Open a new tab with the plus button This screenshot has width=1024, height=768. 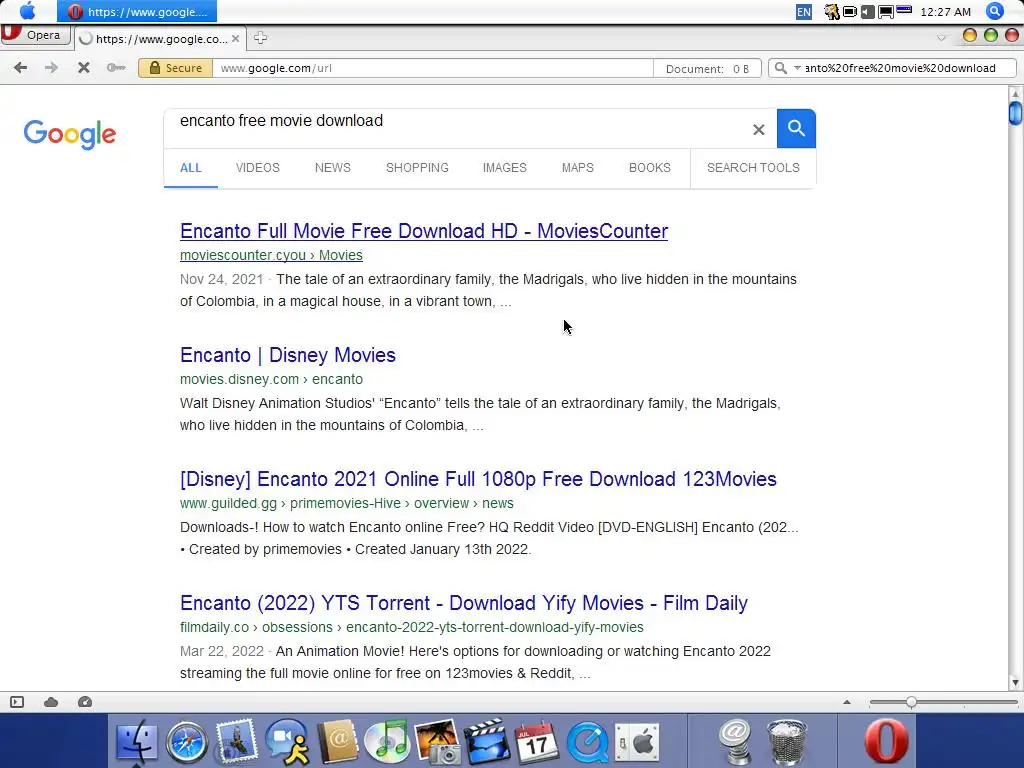261,38
